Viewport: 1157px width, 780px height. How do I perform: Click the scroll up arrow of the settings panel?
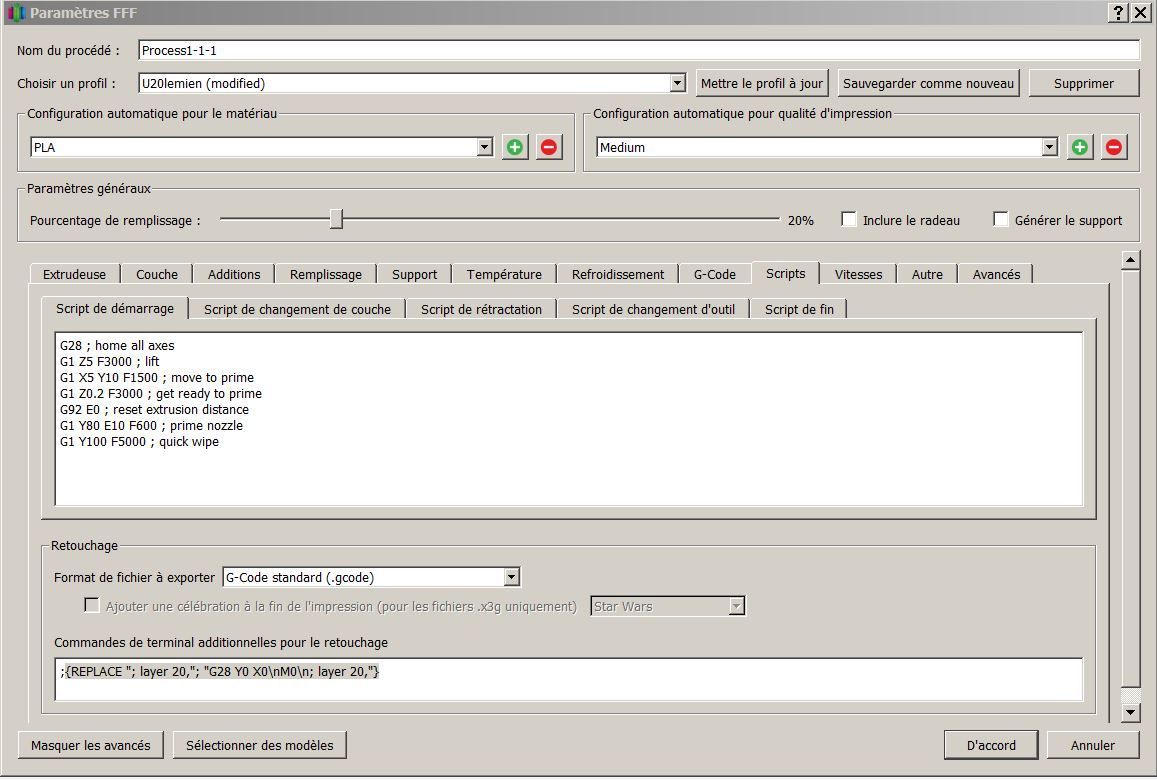[1130, 260]
